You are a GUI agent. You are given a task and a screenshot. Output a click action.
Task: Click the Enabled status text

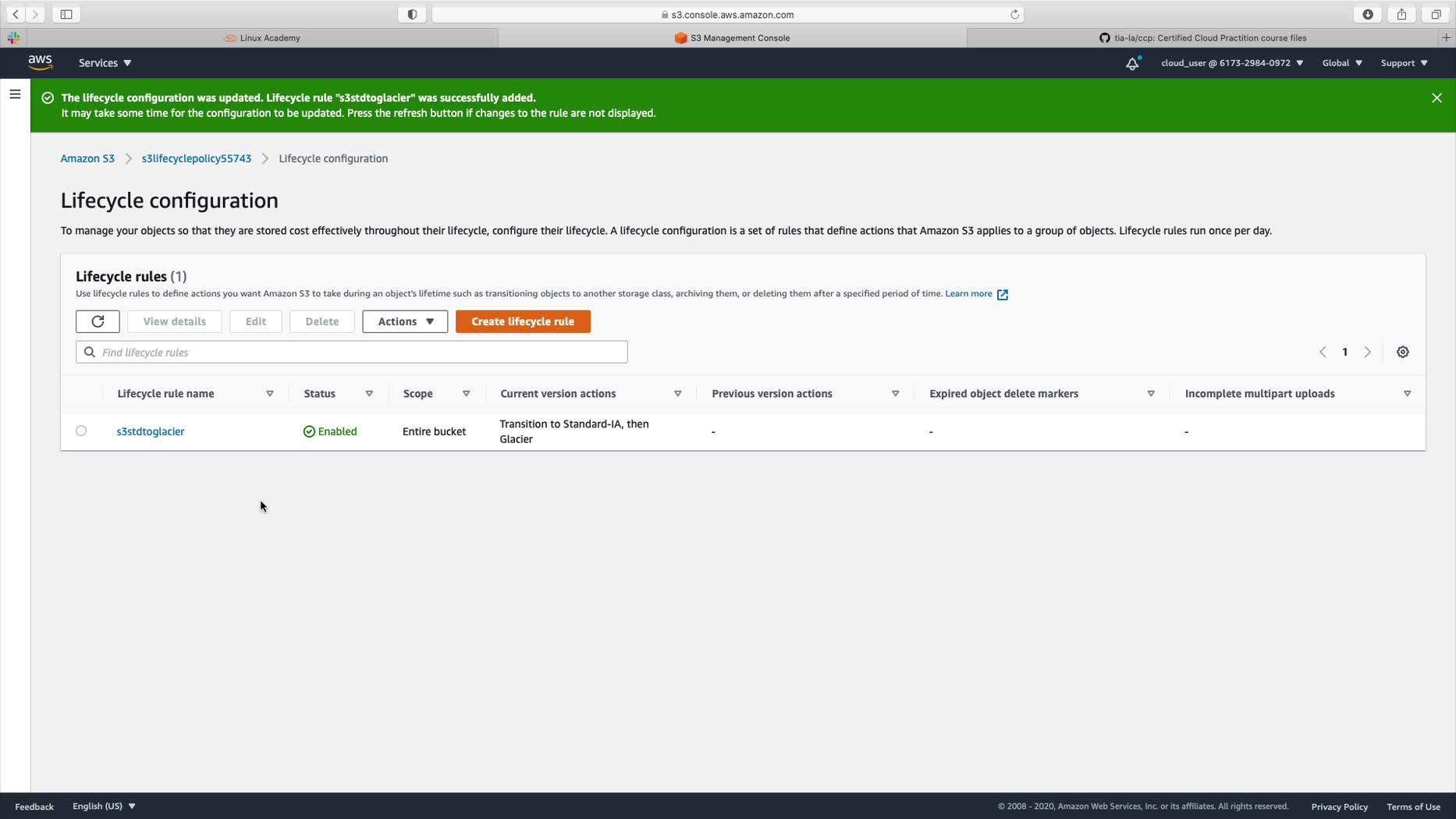(x=337, y=431)
